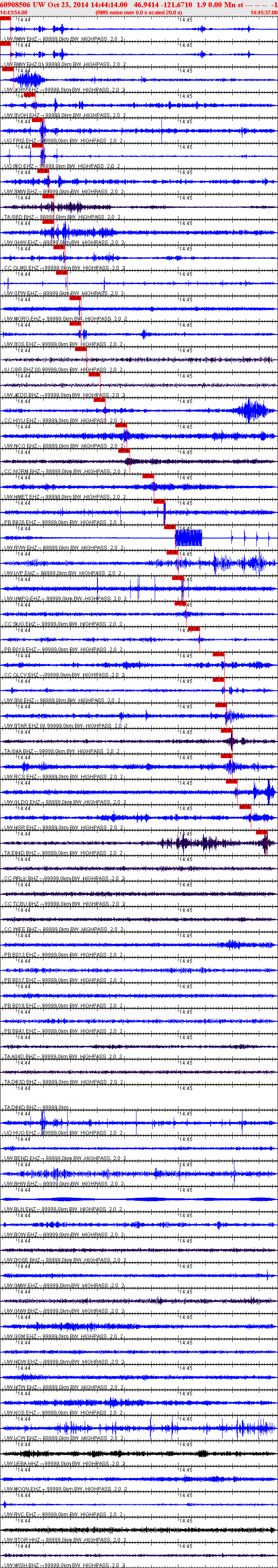Click the coordinates 46.9414 -121.6710
Screen dimensions: 278x1568
pos(163,5)
